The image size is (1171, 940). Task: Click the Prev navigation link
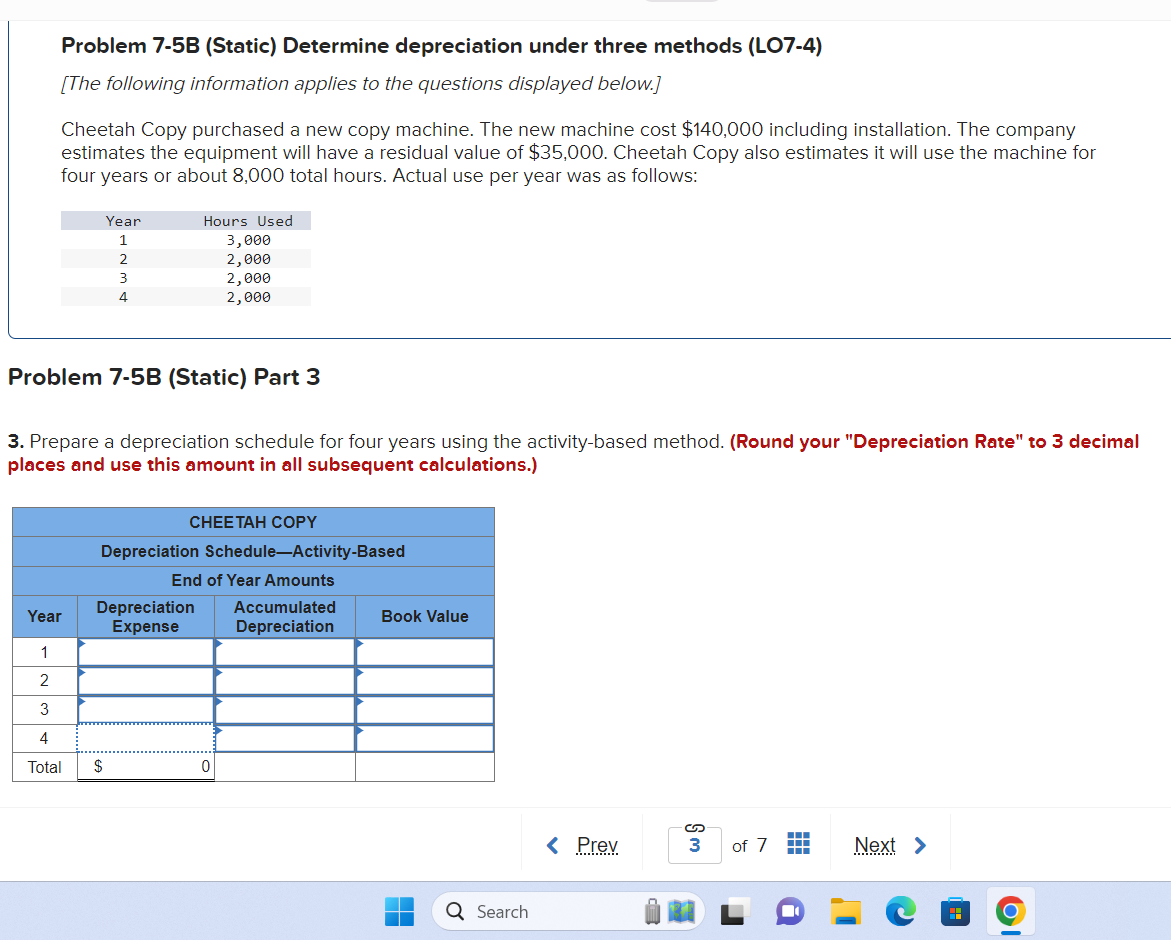coord(597,845)
